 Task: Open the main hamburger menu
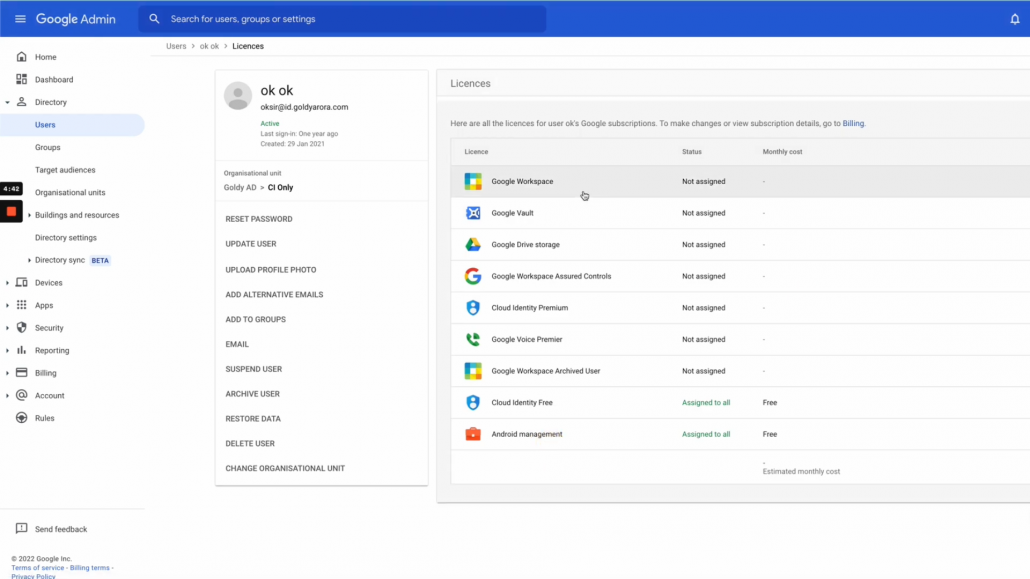coord(20,19)
